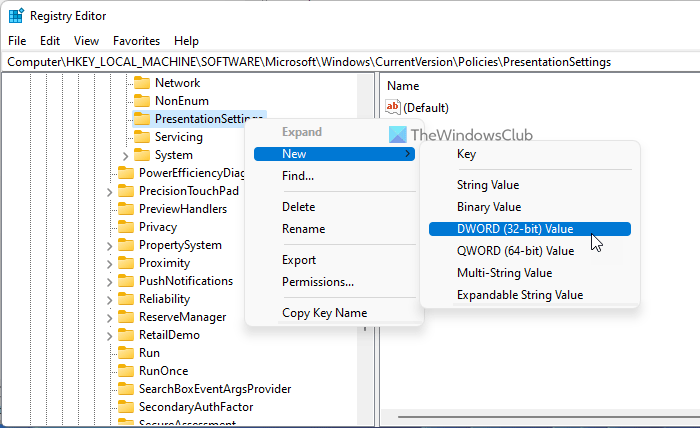Select the NonEnum key label
The image size is (700, 428).
(x=182, y=100)
